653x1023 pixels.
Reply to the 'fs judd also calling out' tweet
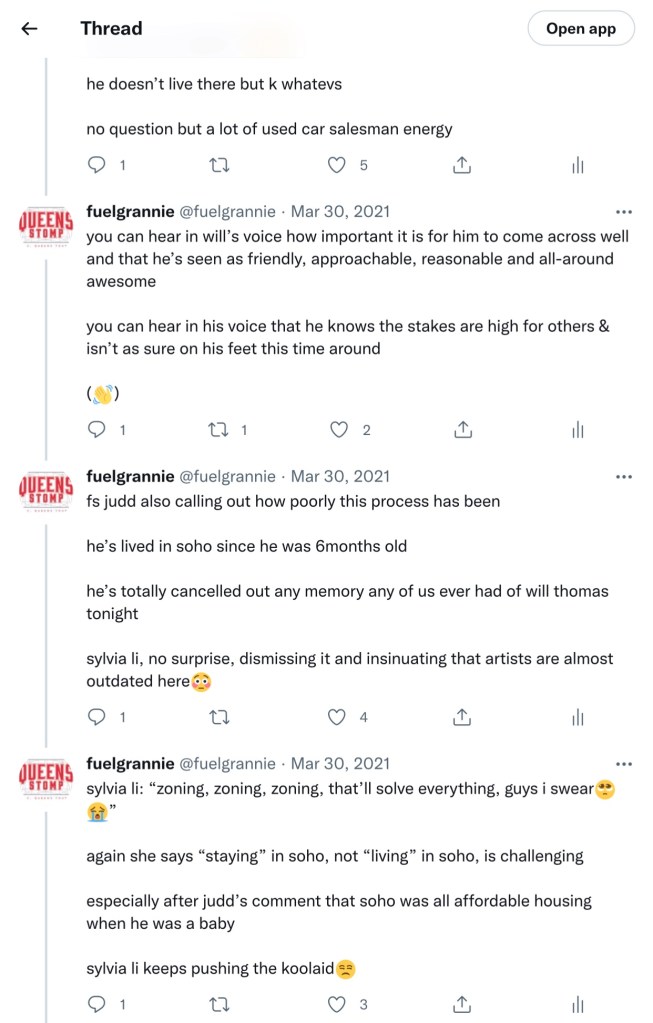(x=97, y=717)
